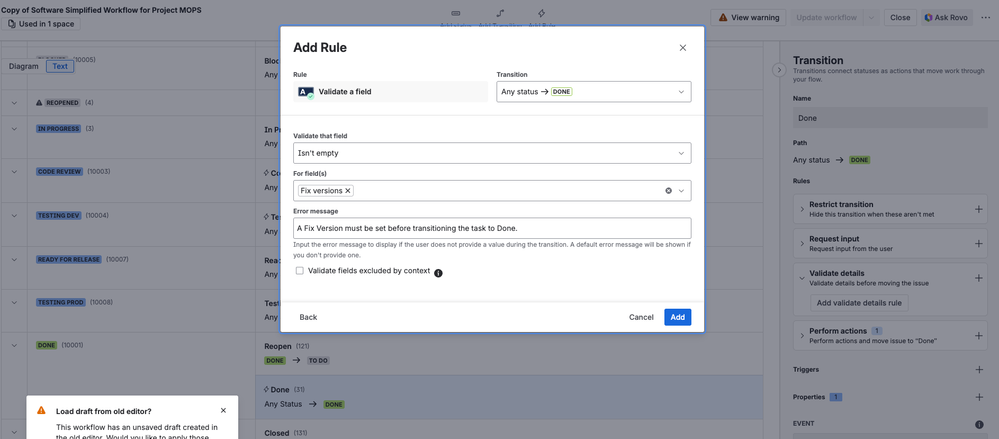The height and width of the screenshot is (439, 999).
Task: Click the Update workflow button
Action: tap(827, 18)
